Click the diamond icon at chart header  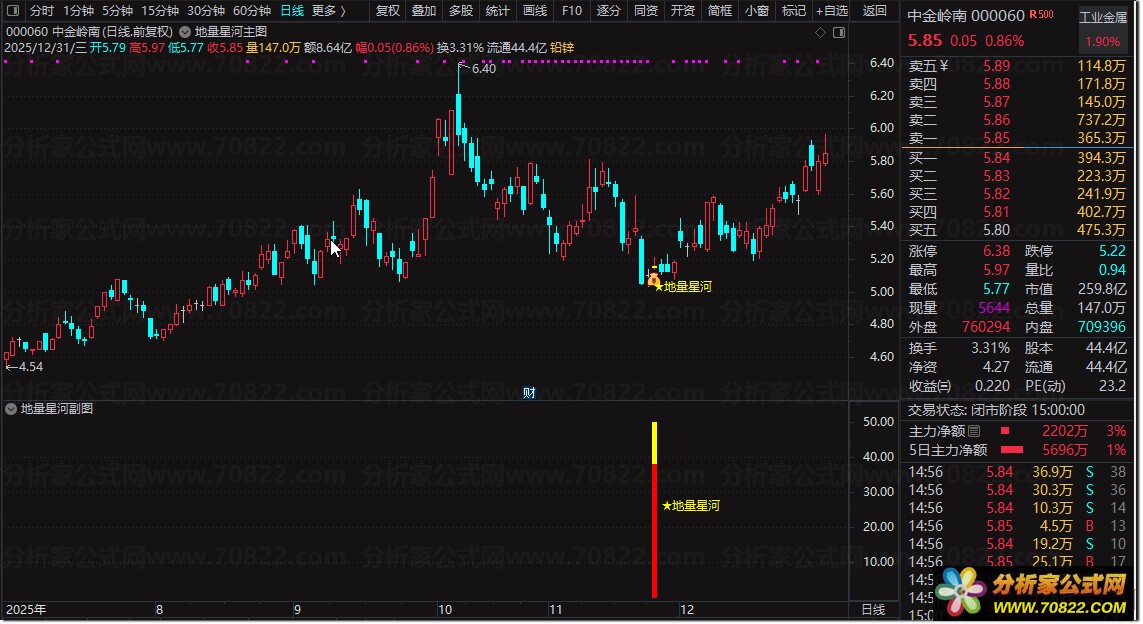pos(820,32)
